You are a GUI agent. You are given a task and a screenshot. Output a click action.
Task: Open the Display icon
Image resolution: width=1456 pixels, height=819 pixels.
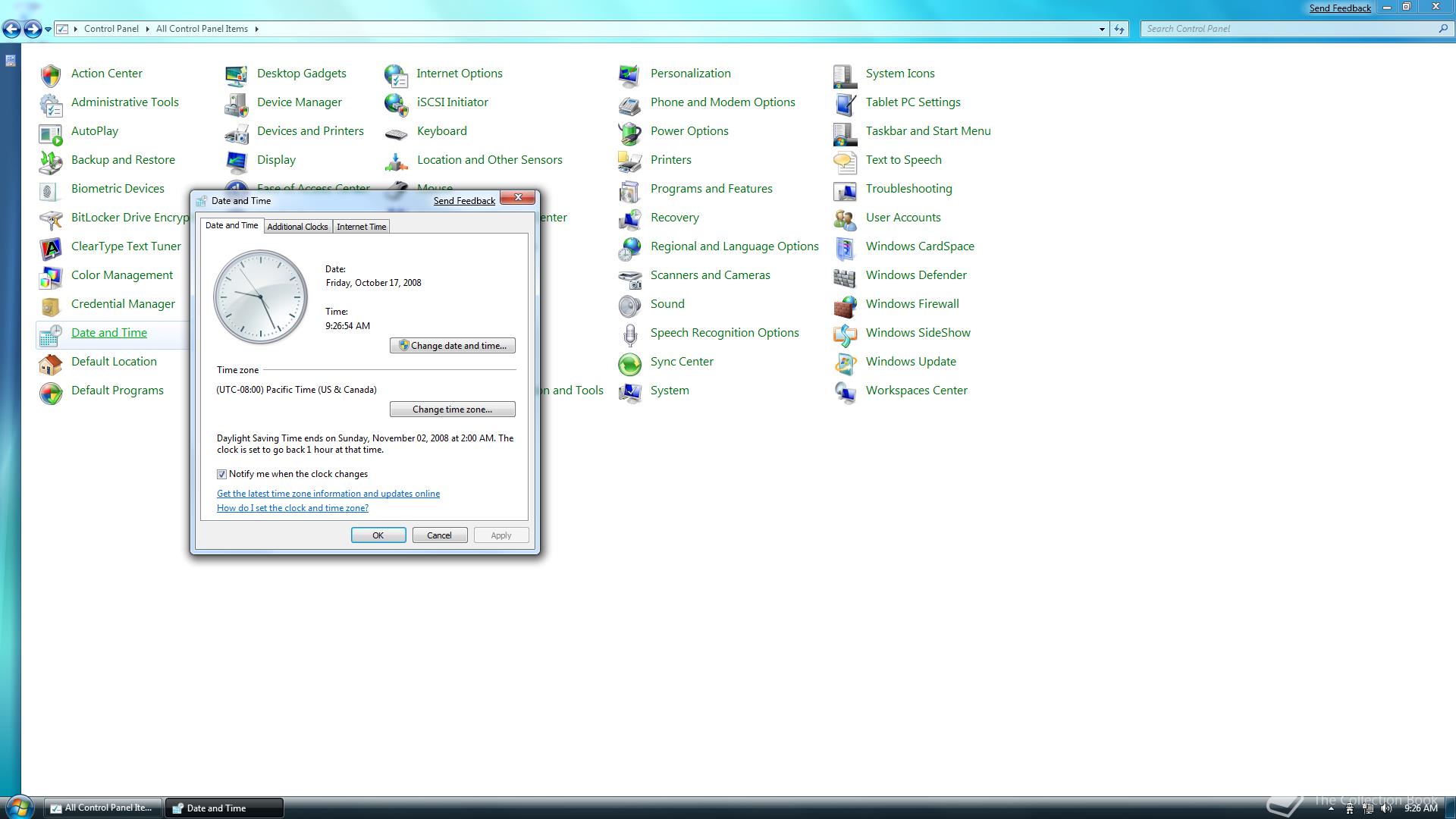click(237, 161)
